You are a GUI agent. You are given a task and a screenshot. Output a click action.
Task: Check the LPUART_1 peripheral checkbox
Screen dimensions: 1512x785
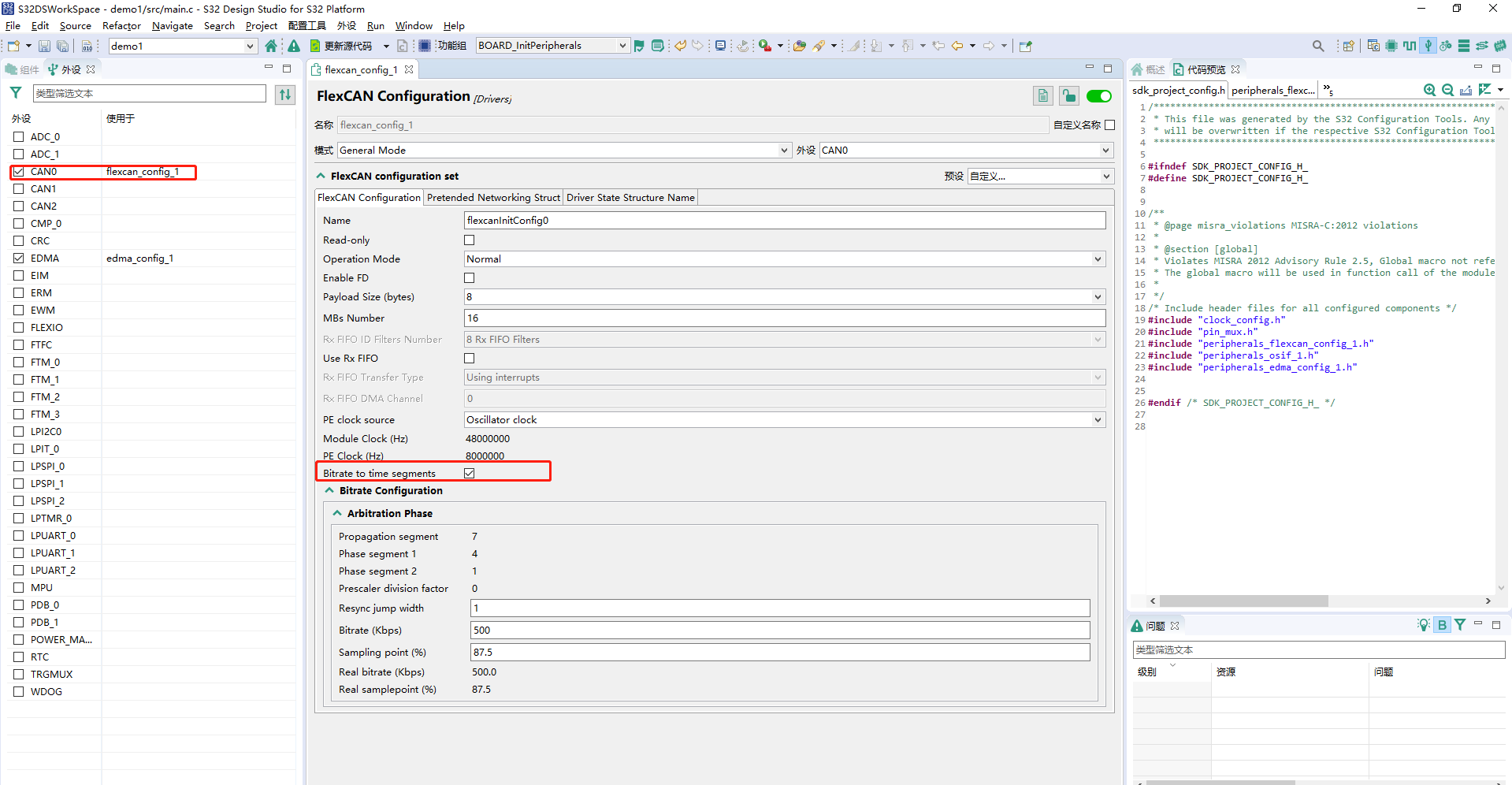point(18,553)
